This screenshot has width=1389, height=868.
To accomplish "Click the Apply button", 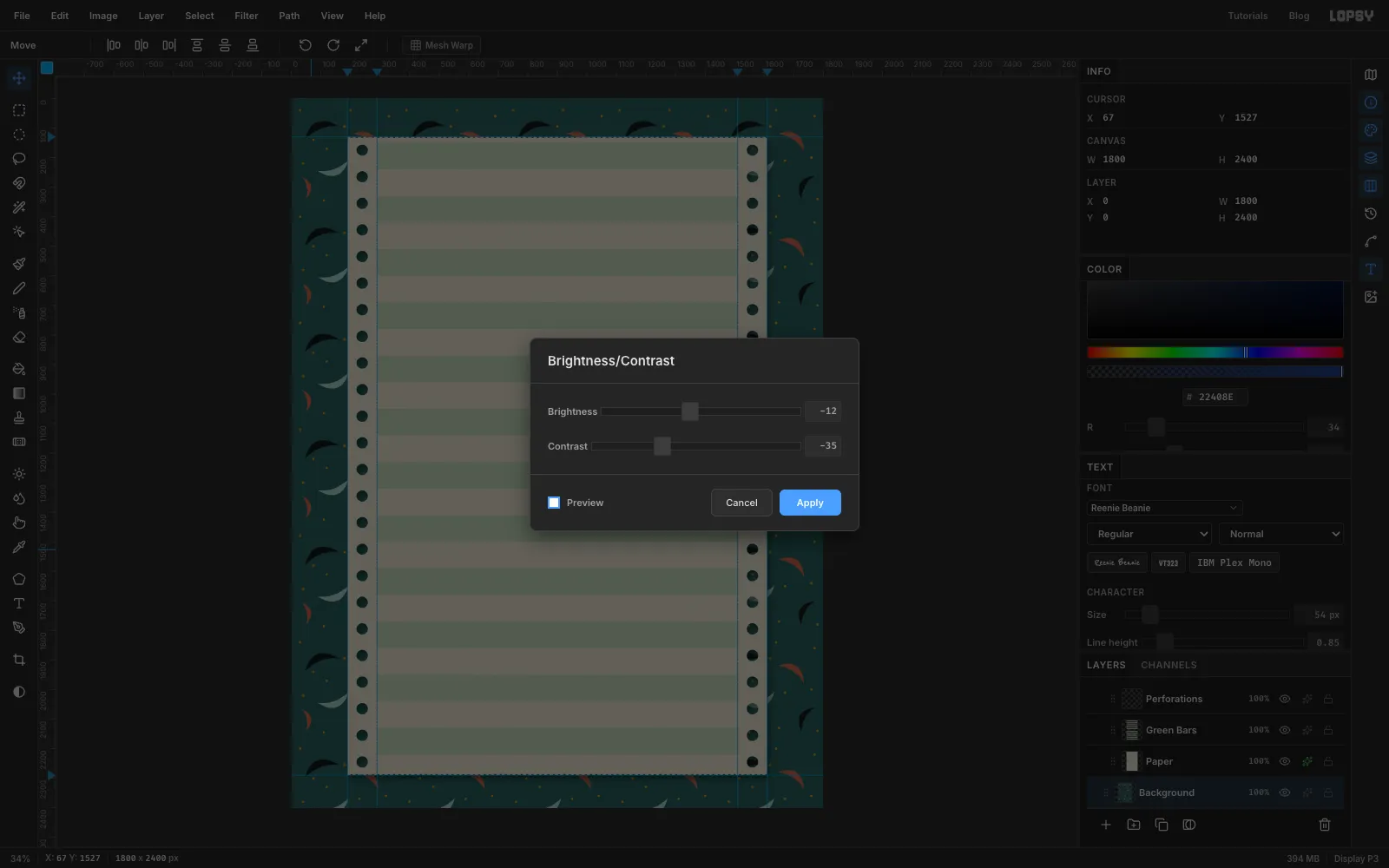I will pyautogui.click(x=810, y=503).
